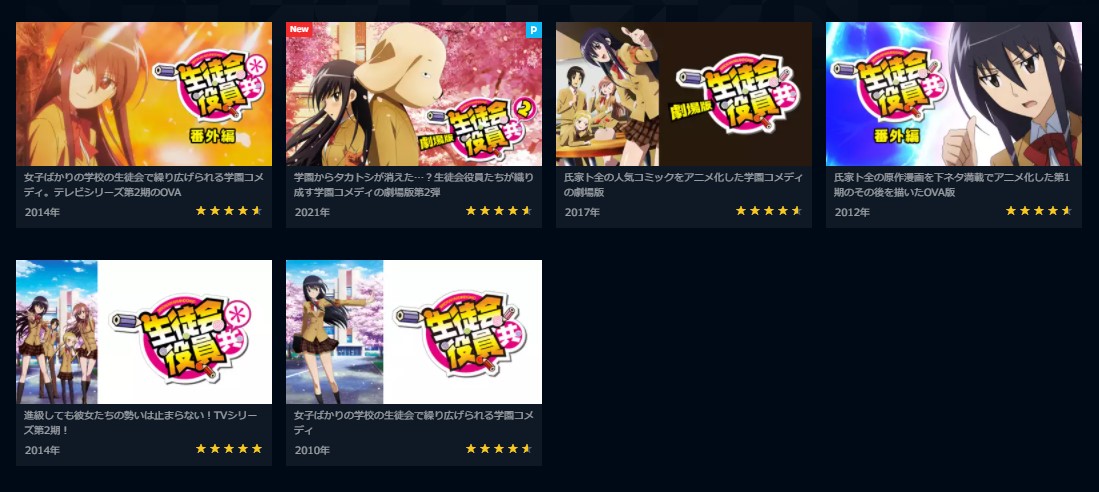
Task: Open the 2021 劇場版 2 movie thumbnail
Action: [x=414, y=94]
